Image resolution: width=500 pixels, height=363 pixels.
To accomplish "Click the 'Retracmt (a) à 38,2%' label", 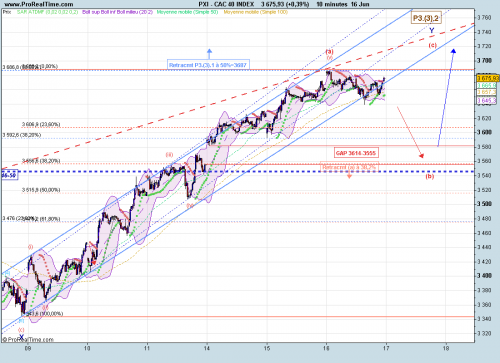I will [349, 167].
